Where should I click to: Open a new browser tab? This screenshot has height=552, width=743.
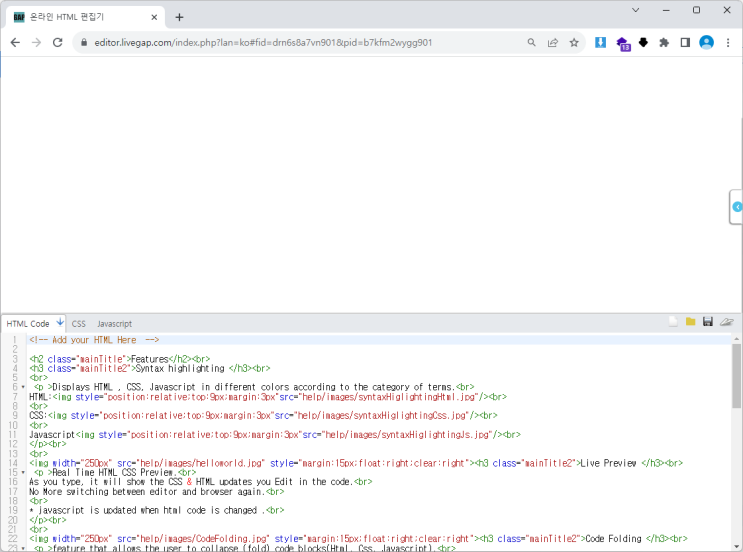tap(179, 18)
